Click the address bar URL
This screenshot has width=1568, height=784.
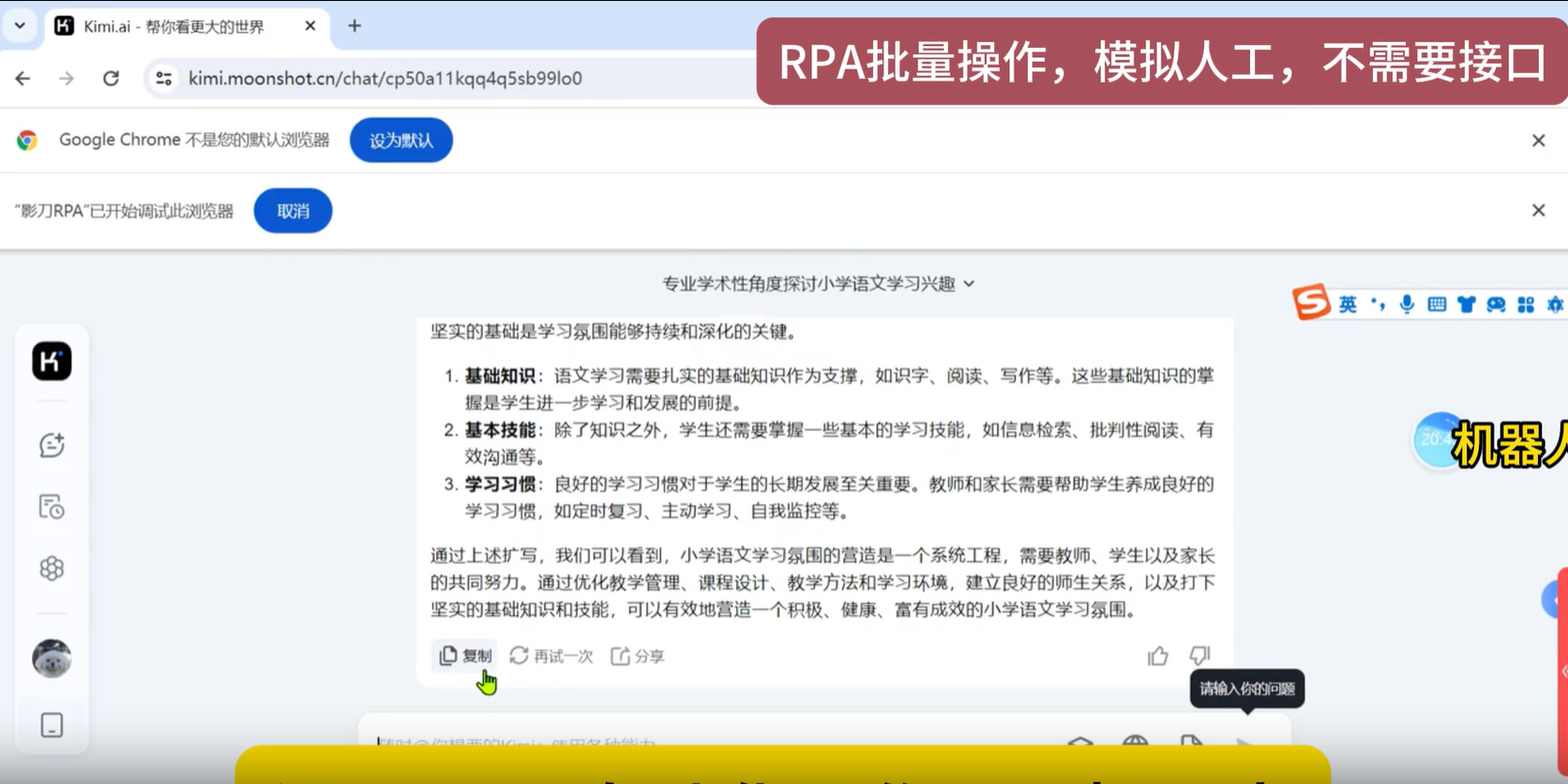click(x=384, y=79)
